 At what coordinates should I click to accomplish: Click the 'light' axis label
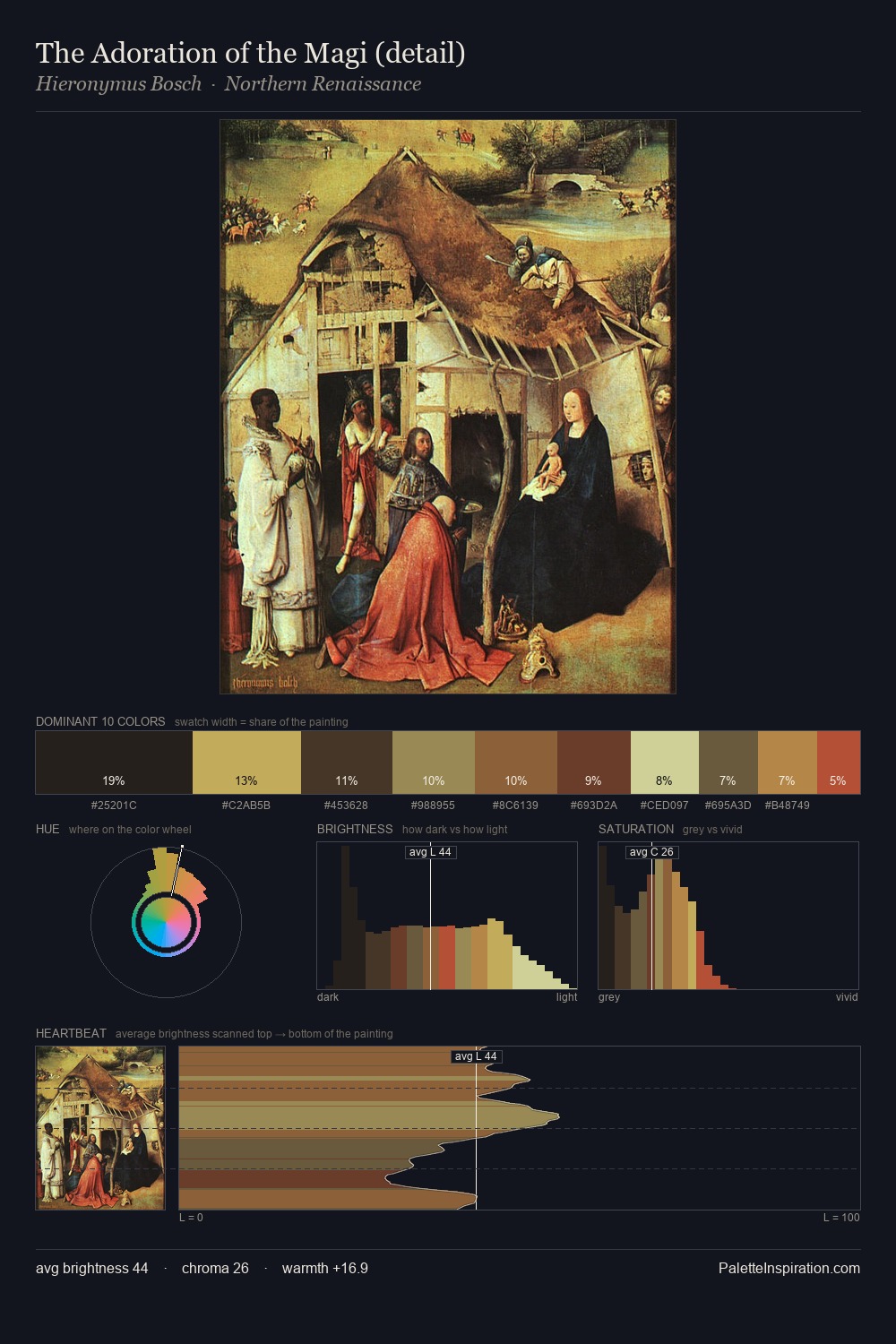(566, 997)
